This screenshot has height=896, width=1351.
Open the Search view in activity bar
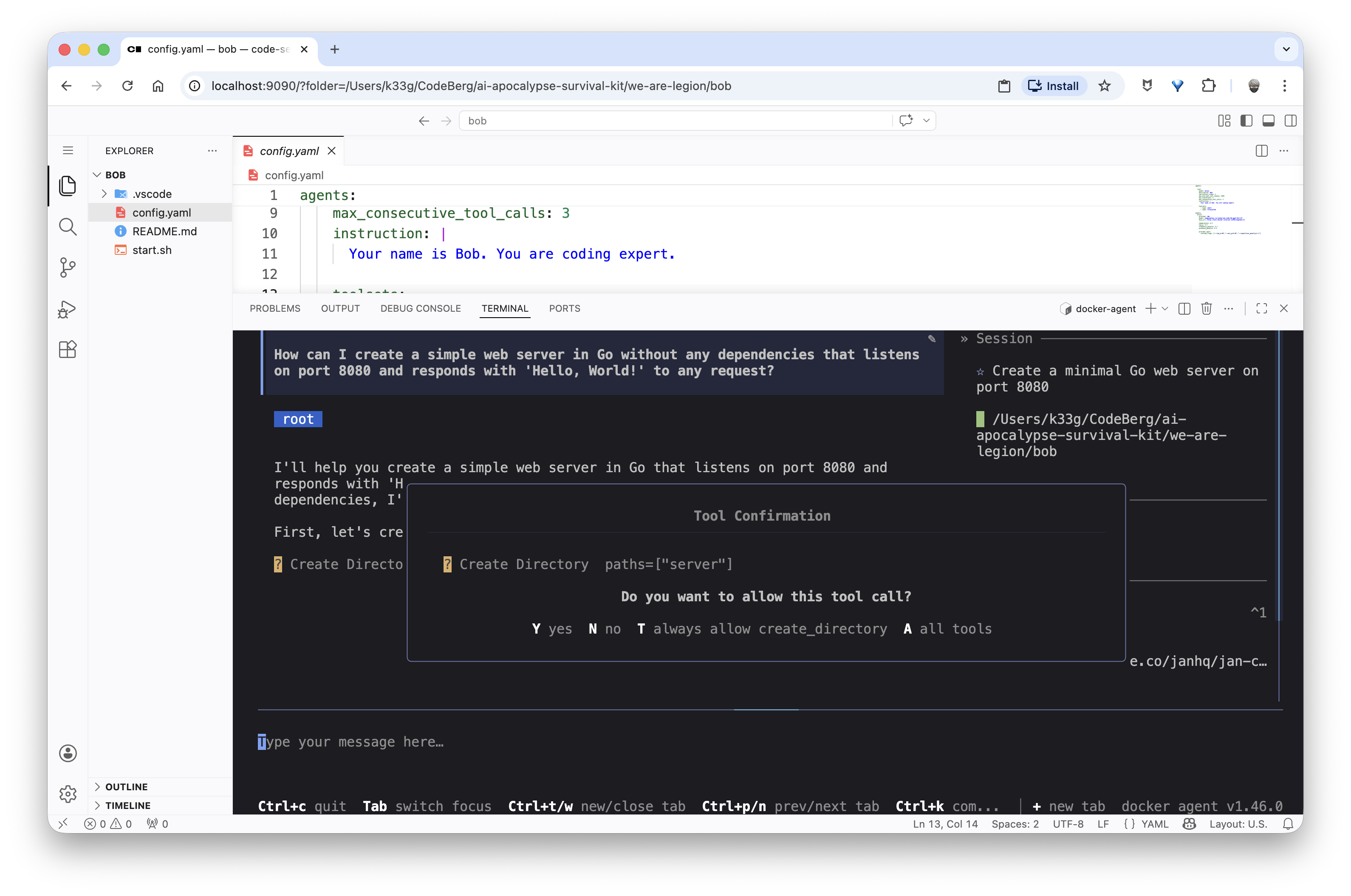pyautogui.click(x=68, y=227)
